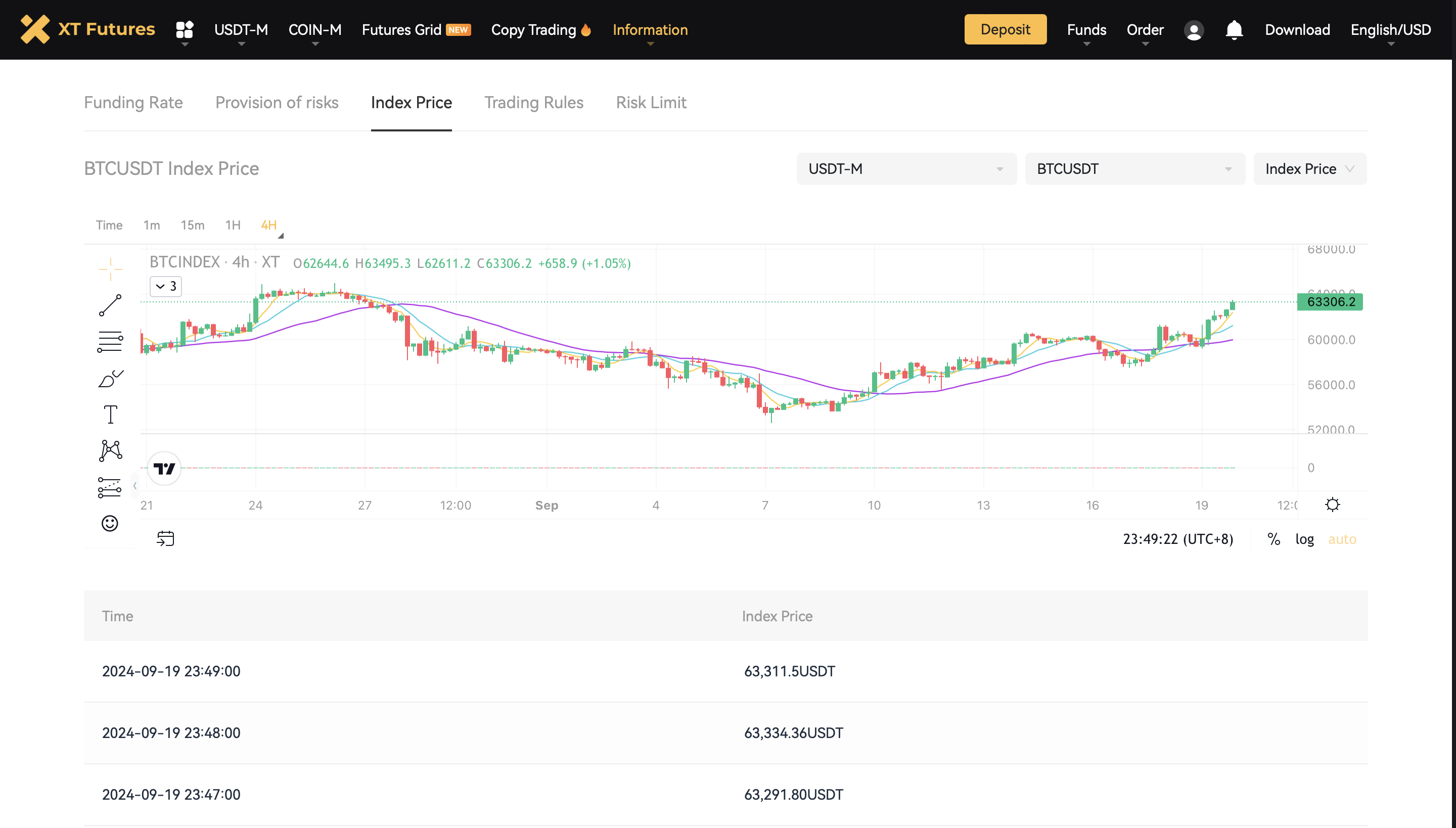Select the text annotation tool
This screenshot has width=1456, height=828.
(110, 413)
